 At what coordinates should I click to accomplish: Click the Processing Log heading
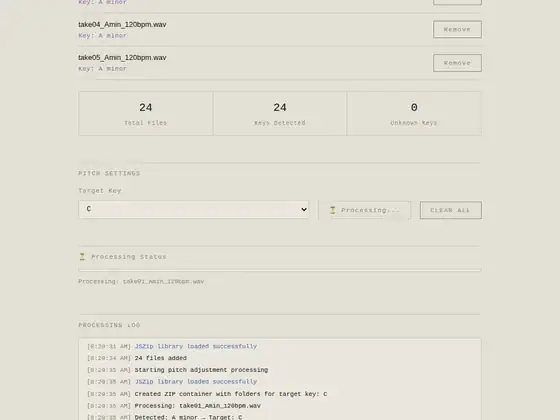(x=109, y=325)
